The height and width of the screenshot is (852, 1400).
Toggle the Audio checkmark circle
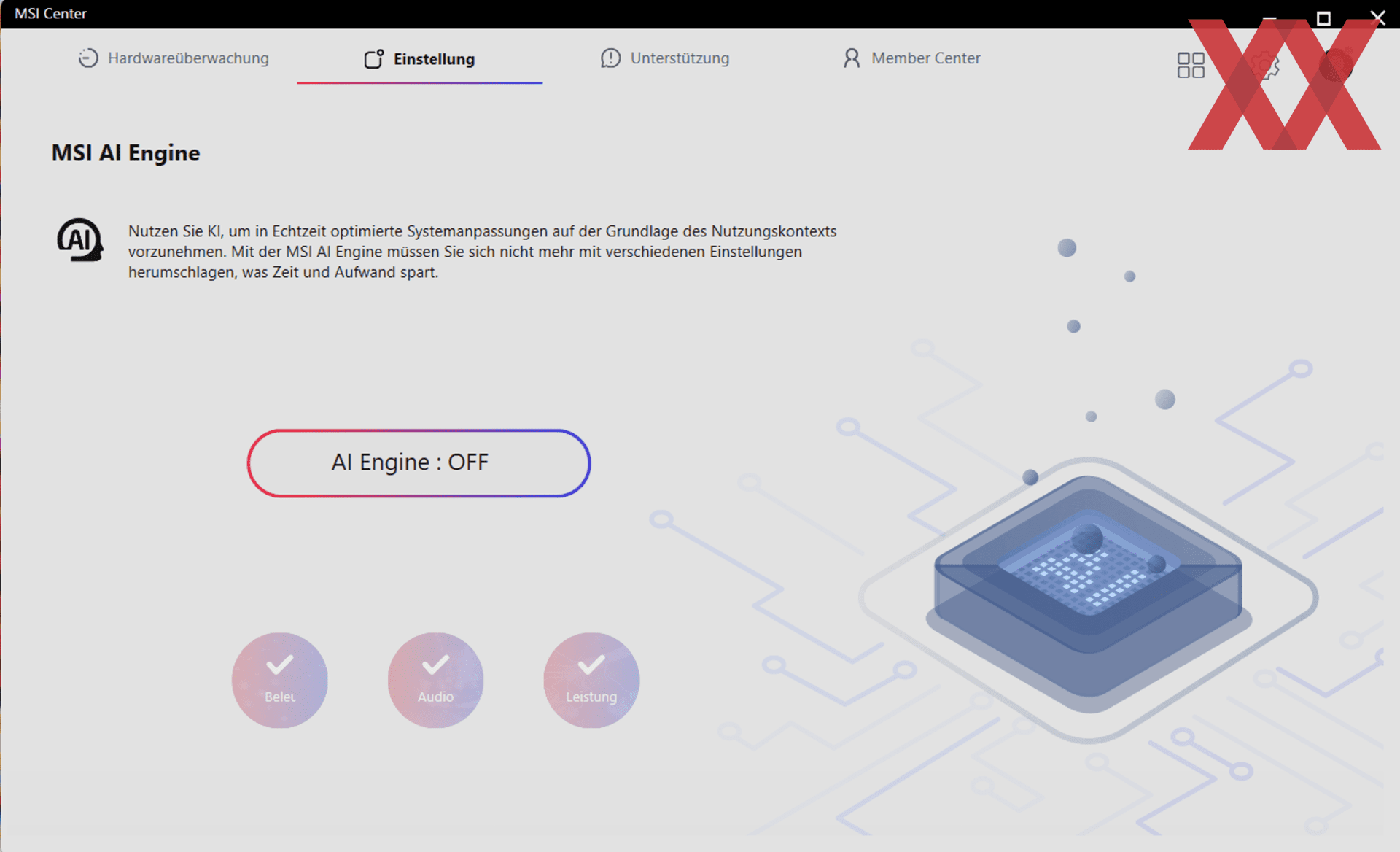pos(435,680)
